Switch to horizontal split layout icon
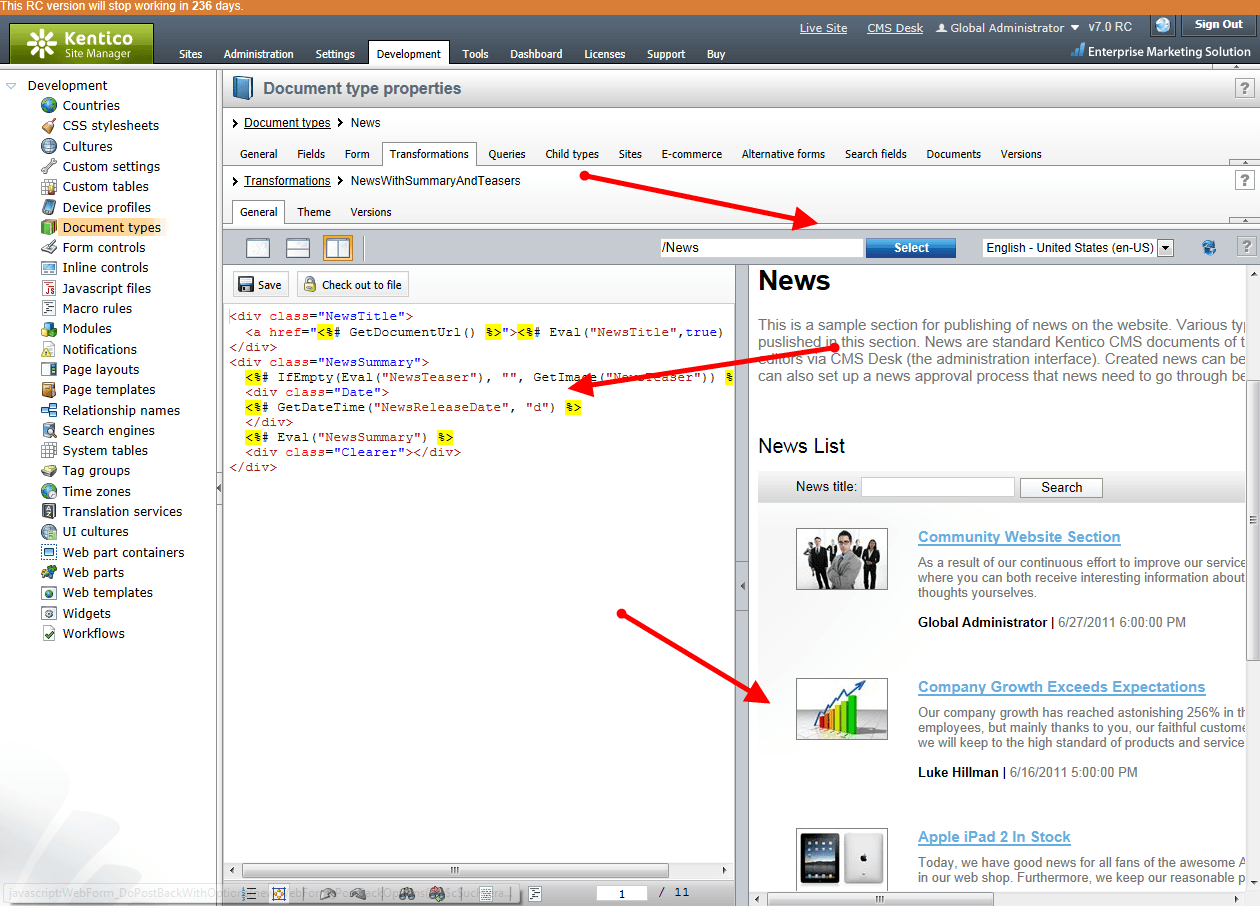Viewport: 1260px width, 906px height. click(298, 248)
